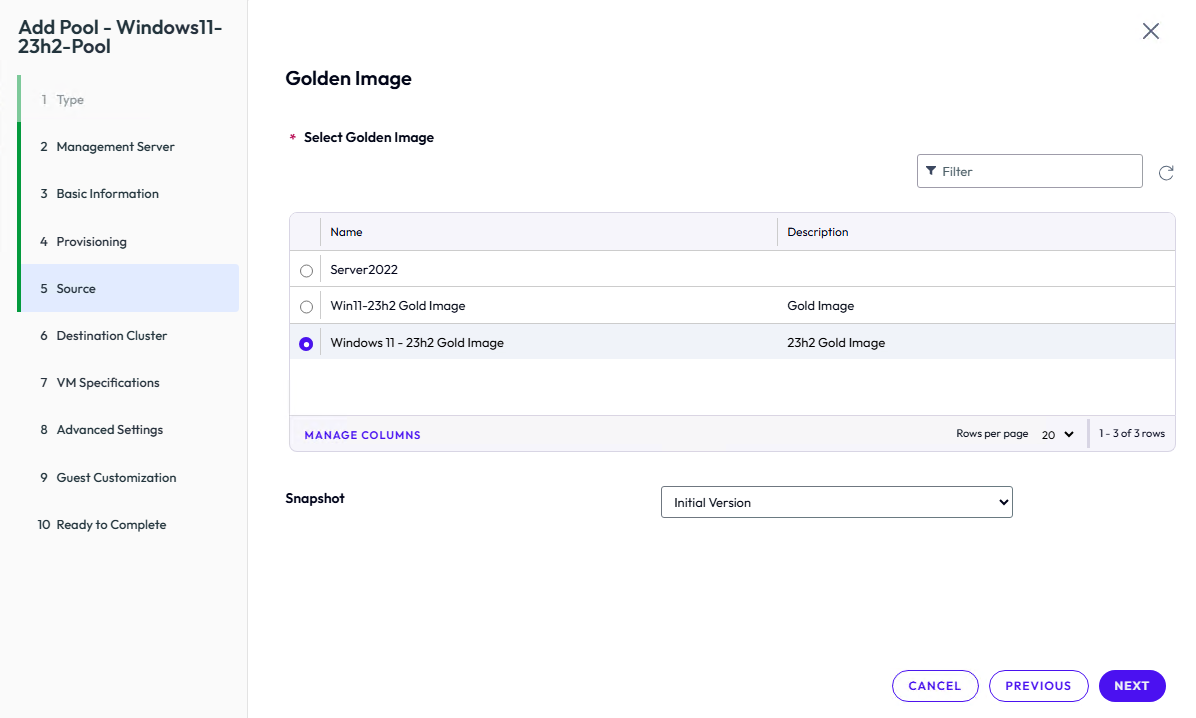Close the Add Pool dialog with the X
Viewport: 1196px width, 718px height.
[1150, 31]
